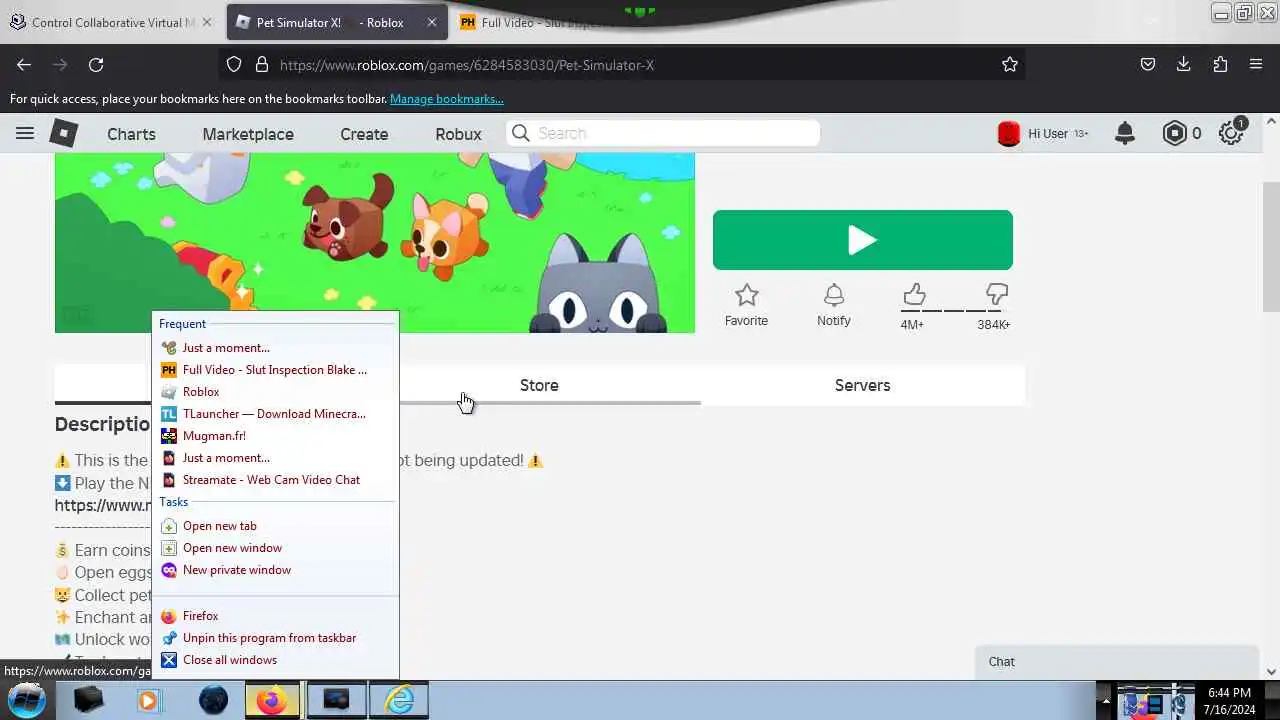Image resolution: width=1280 pixels, height=720 pixels.
Task: Open the Firefox application hamburger menu
Action: 1256,64
